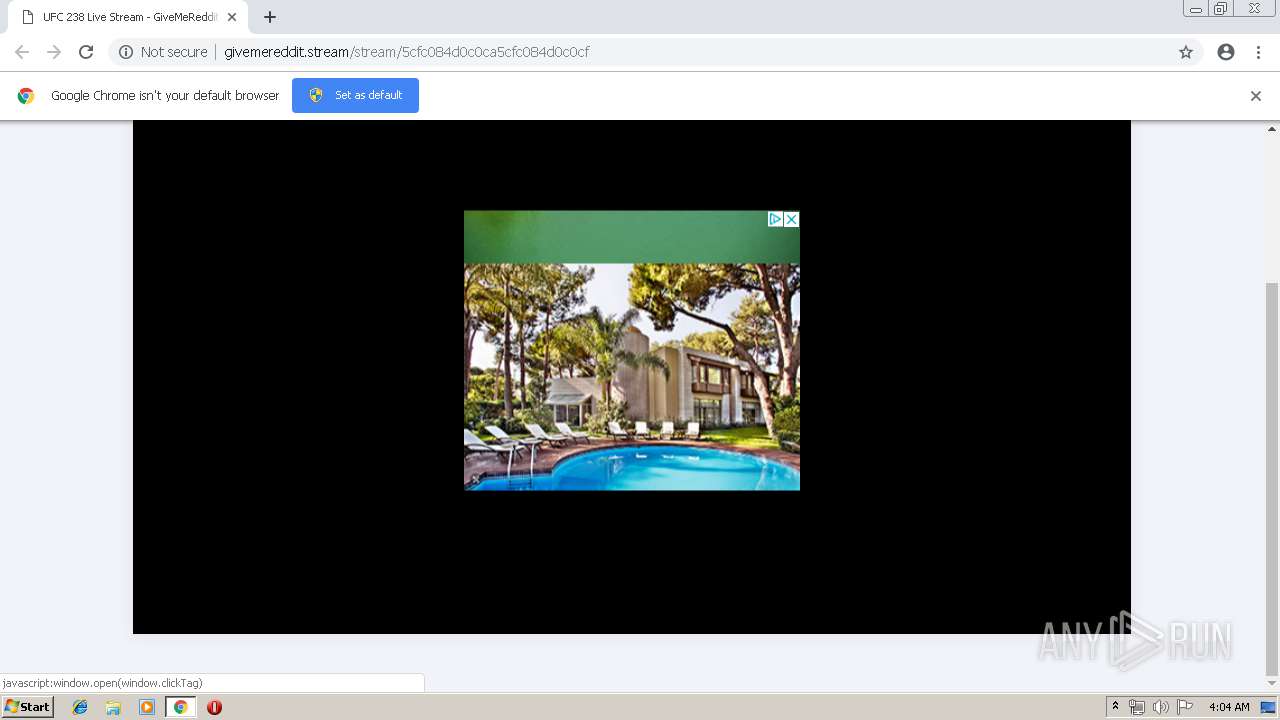Open Chrome's three-dot menu

pyautogui.click(x=1258, y=52)
